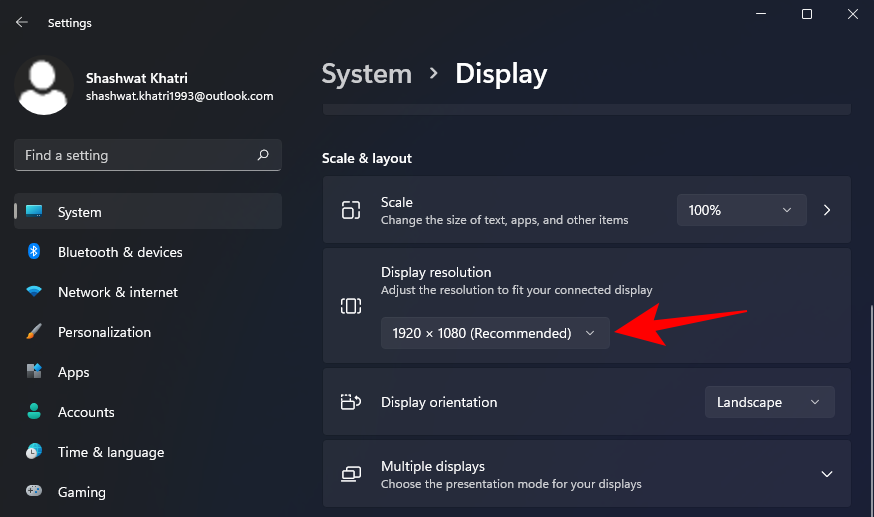
Task: Click the Find a setting search box
Action: coord(135,155)
